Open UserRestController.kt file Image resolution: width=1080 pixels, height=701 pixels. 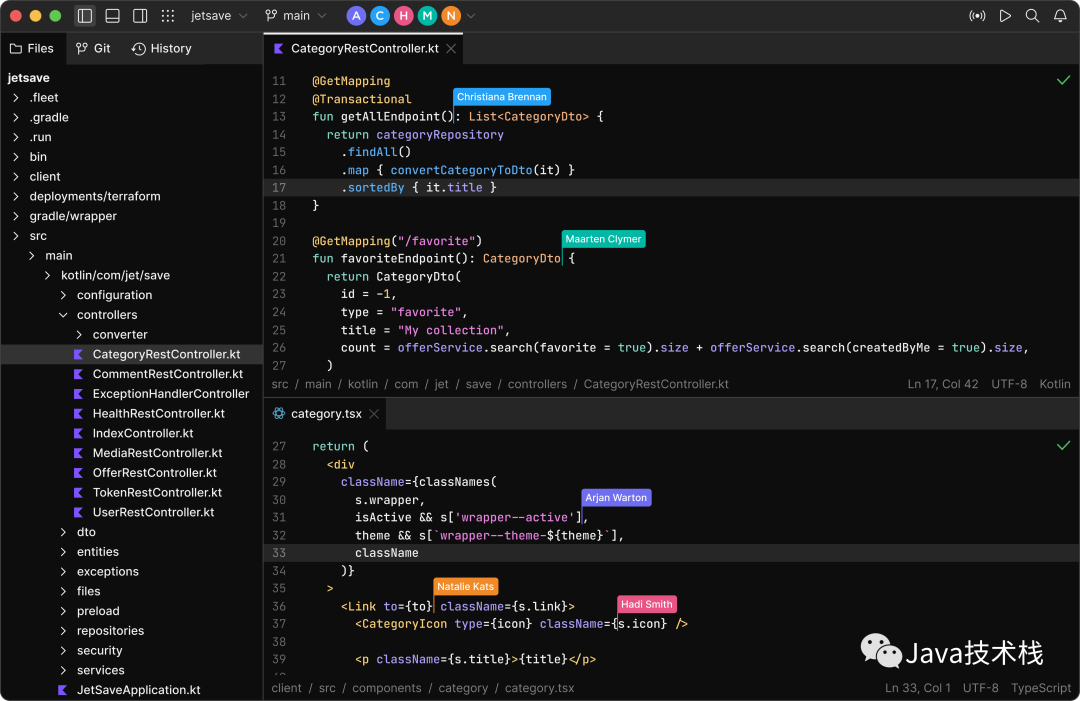153,512
